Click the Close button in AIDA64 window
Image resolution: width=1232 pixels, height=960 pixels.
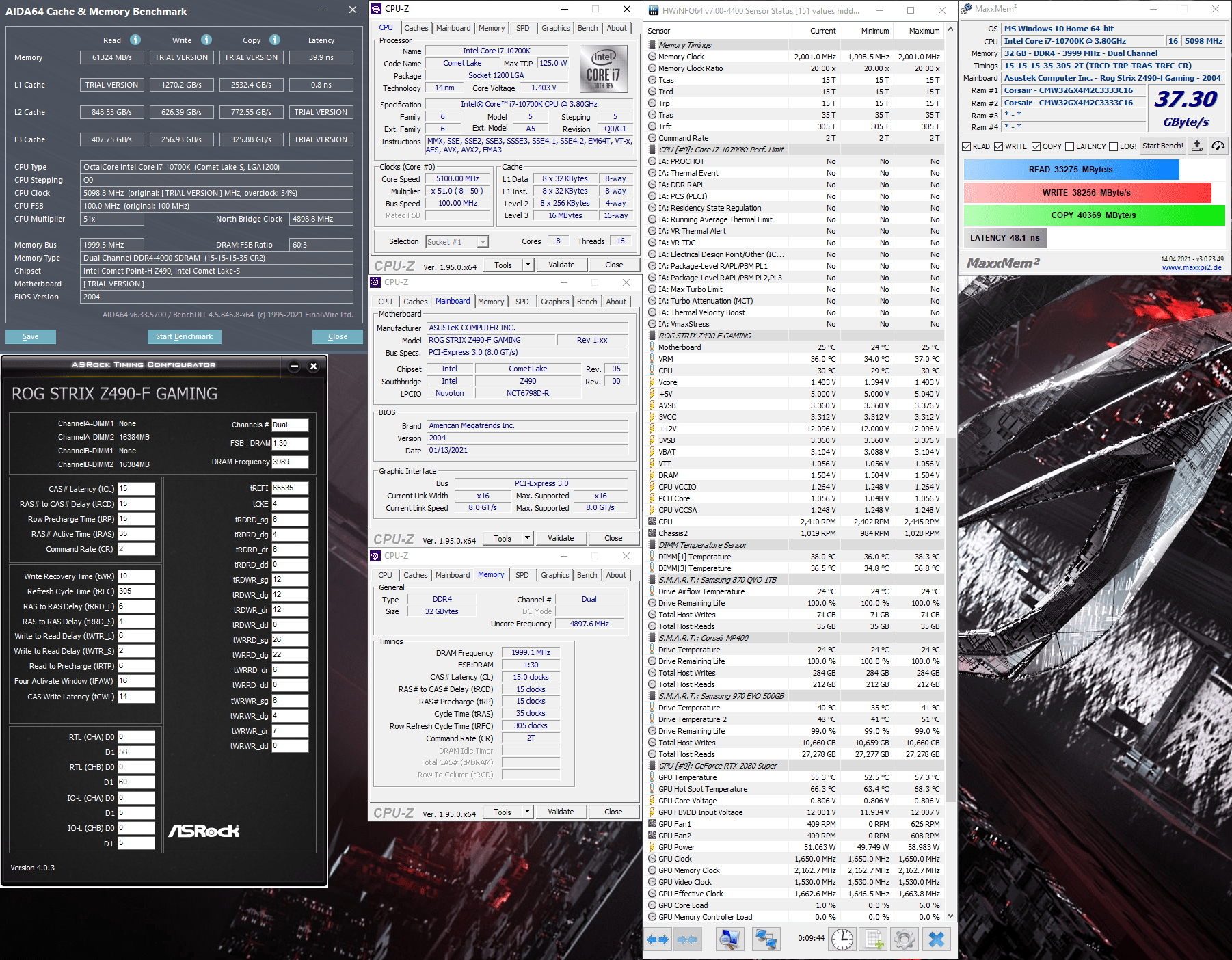tap(338, 336)
